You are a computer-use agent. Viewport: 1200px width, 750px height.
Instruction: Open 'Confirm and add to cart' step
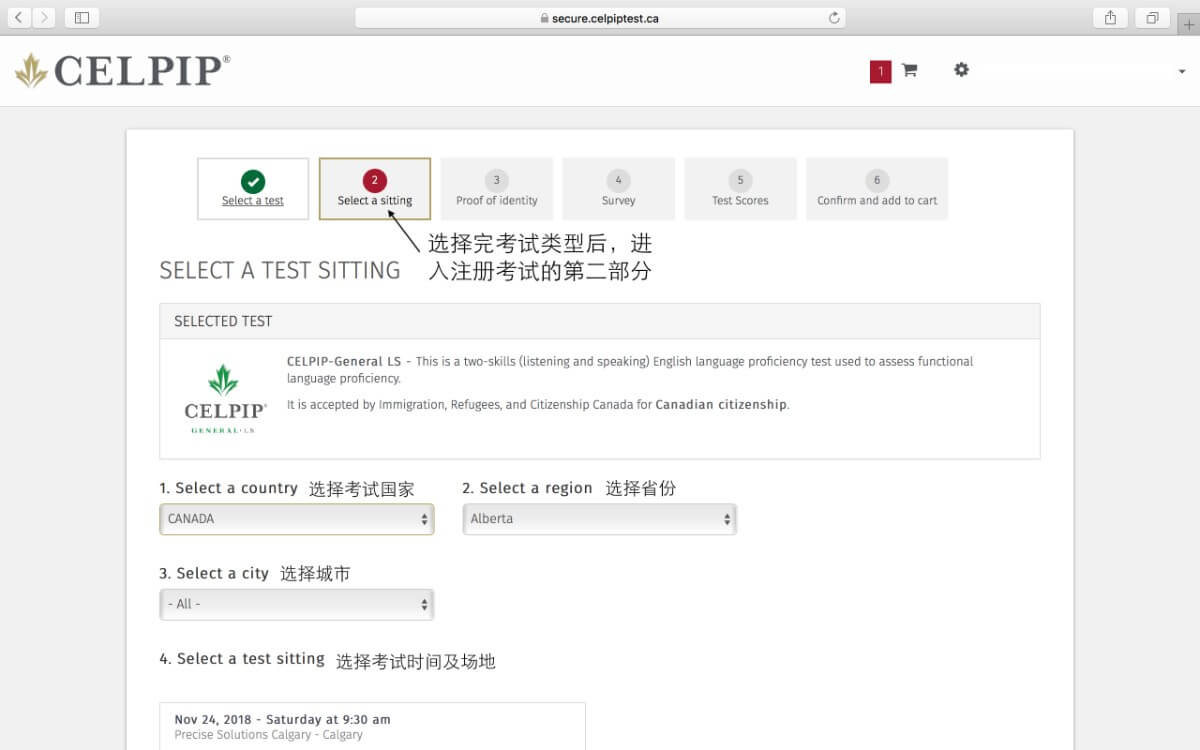click(877, 188)
